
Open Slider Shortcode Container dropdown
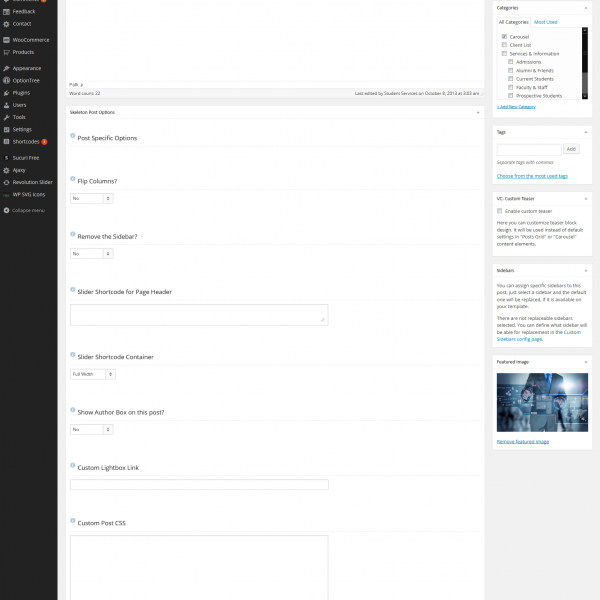(93, 374)
